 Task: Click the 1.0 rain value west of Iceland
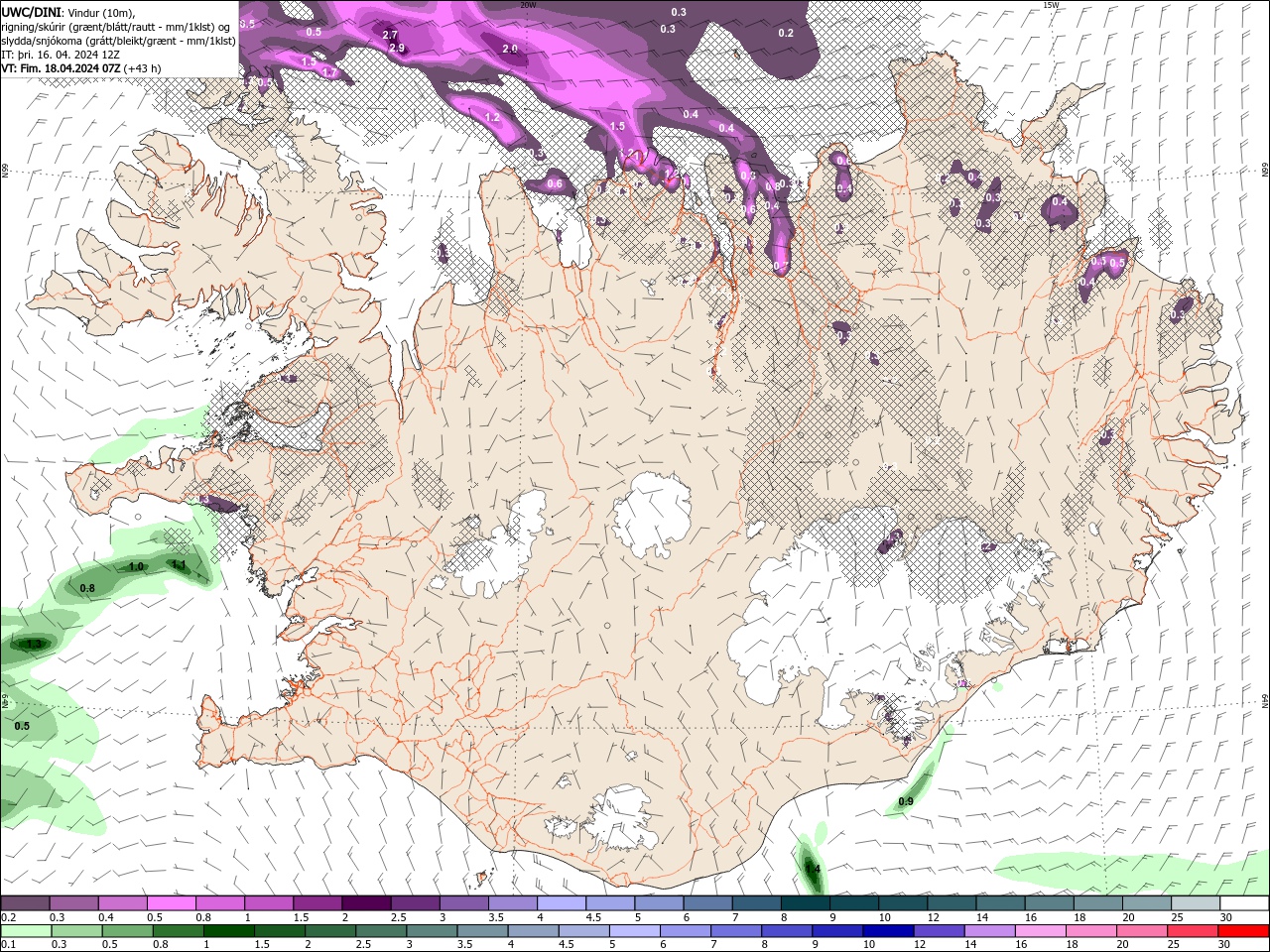click(137, 566)
